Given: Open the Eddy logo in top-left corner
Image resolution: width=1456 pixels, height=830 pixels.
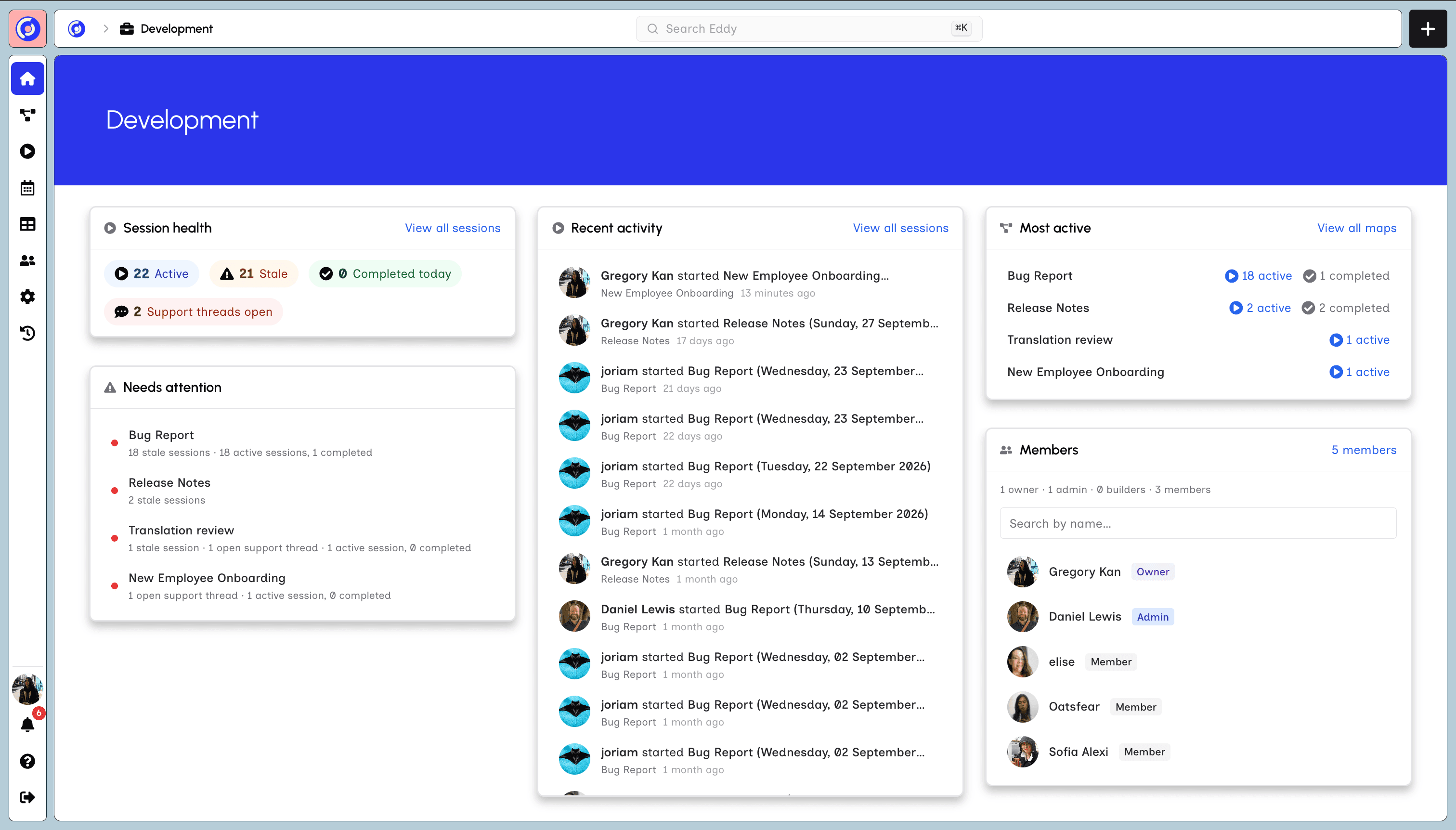Looking at the screenshot, I should pos(27,28).
